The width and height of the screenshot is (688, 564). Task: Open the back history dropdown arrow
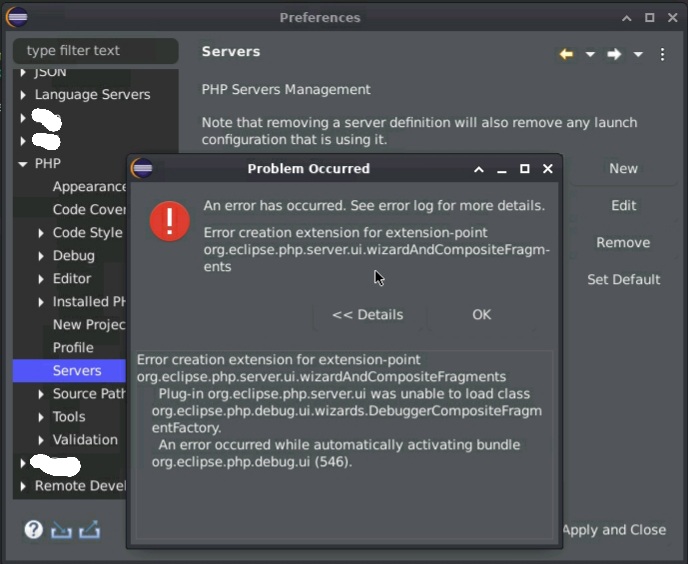click(x=590, y=54)
